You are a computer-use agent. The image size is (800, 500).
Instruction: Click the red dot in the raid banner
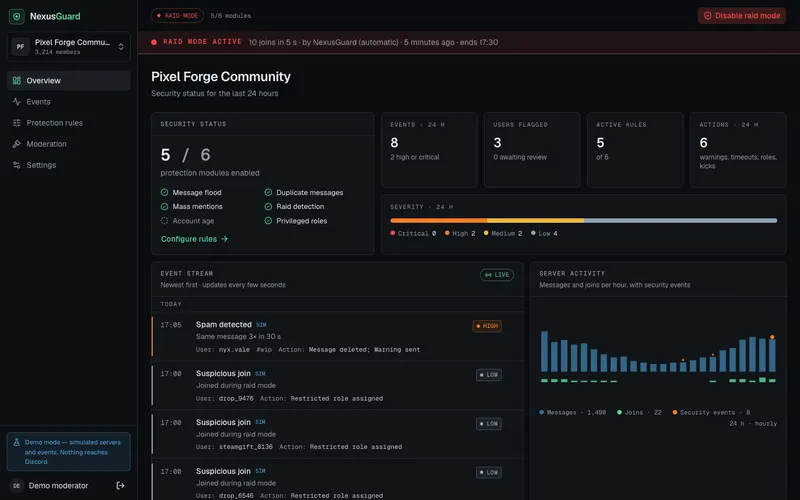(x=154, y=42)
